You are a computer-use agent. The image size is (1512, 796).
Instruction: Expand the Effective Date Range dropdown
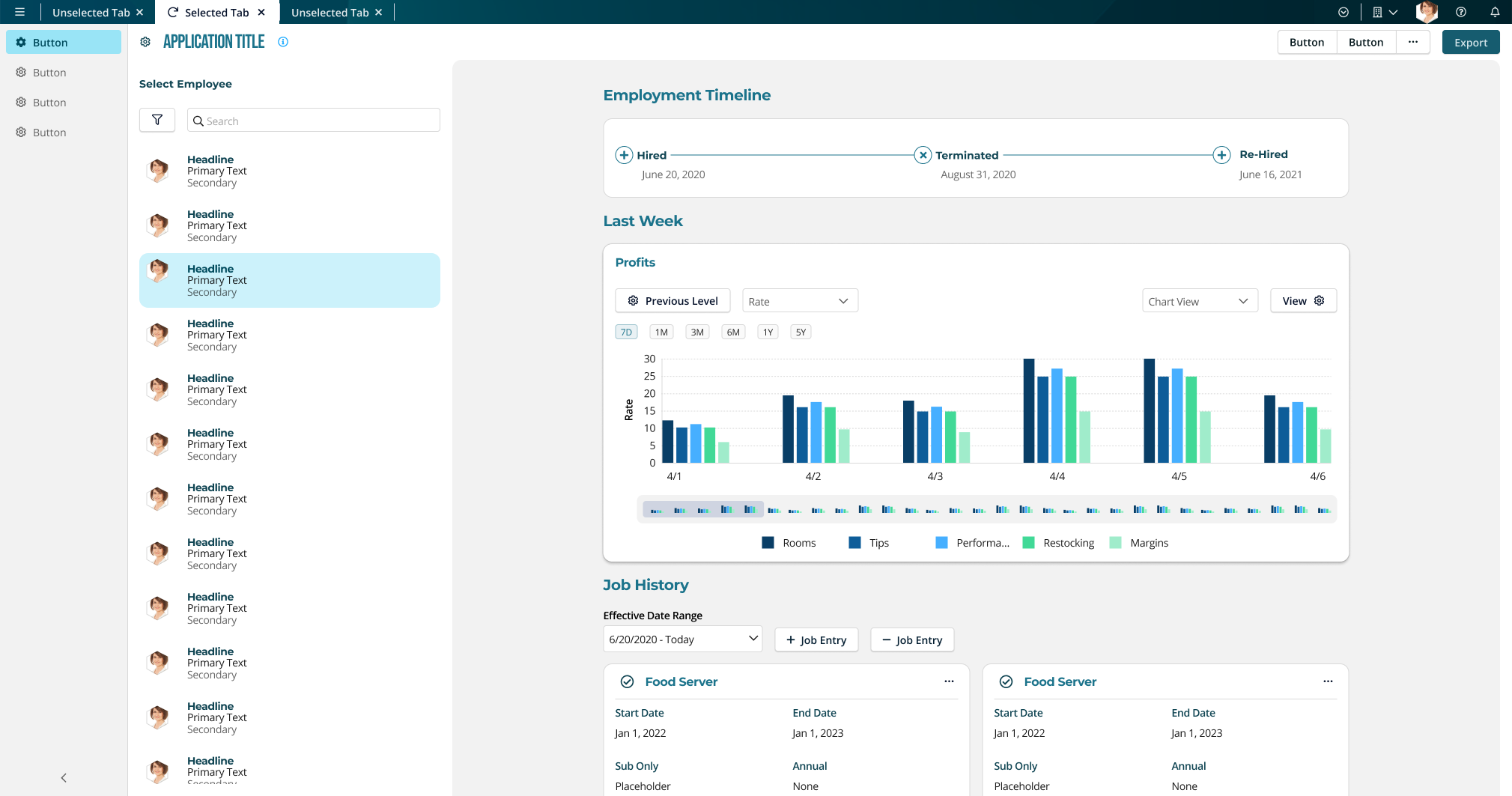(683, 639)
